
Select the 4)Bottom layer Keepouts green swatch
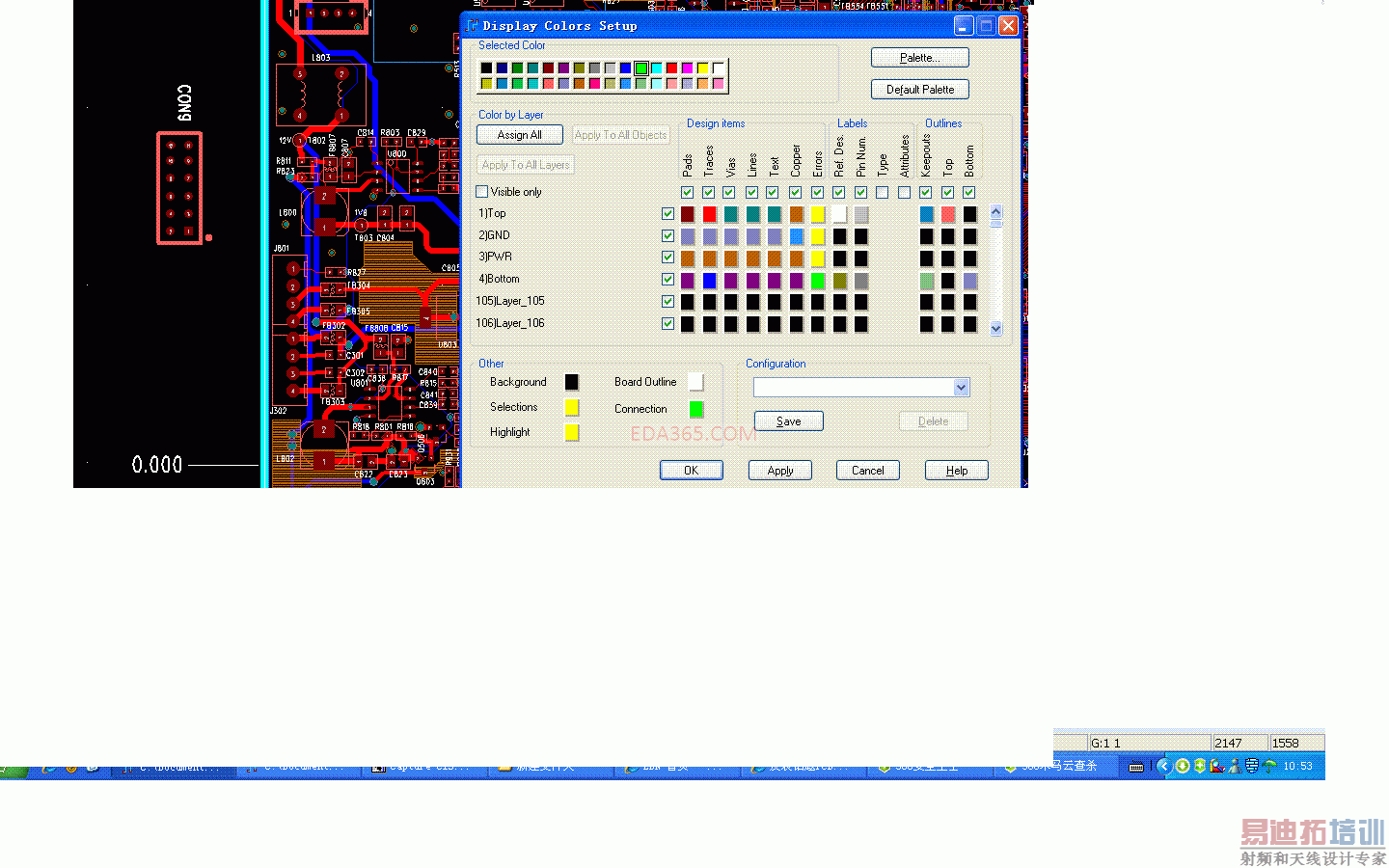tap(927, 281)
